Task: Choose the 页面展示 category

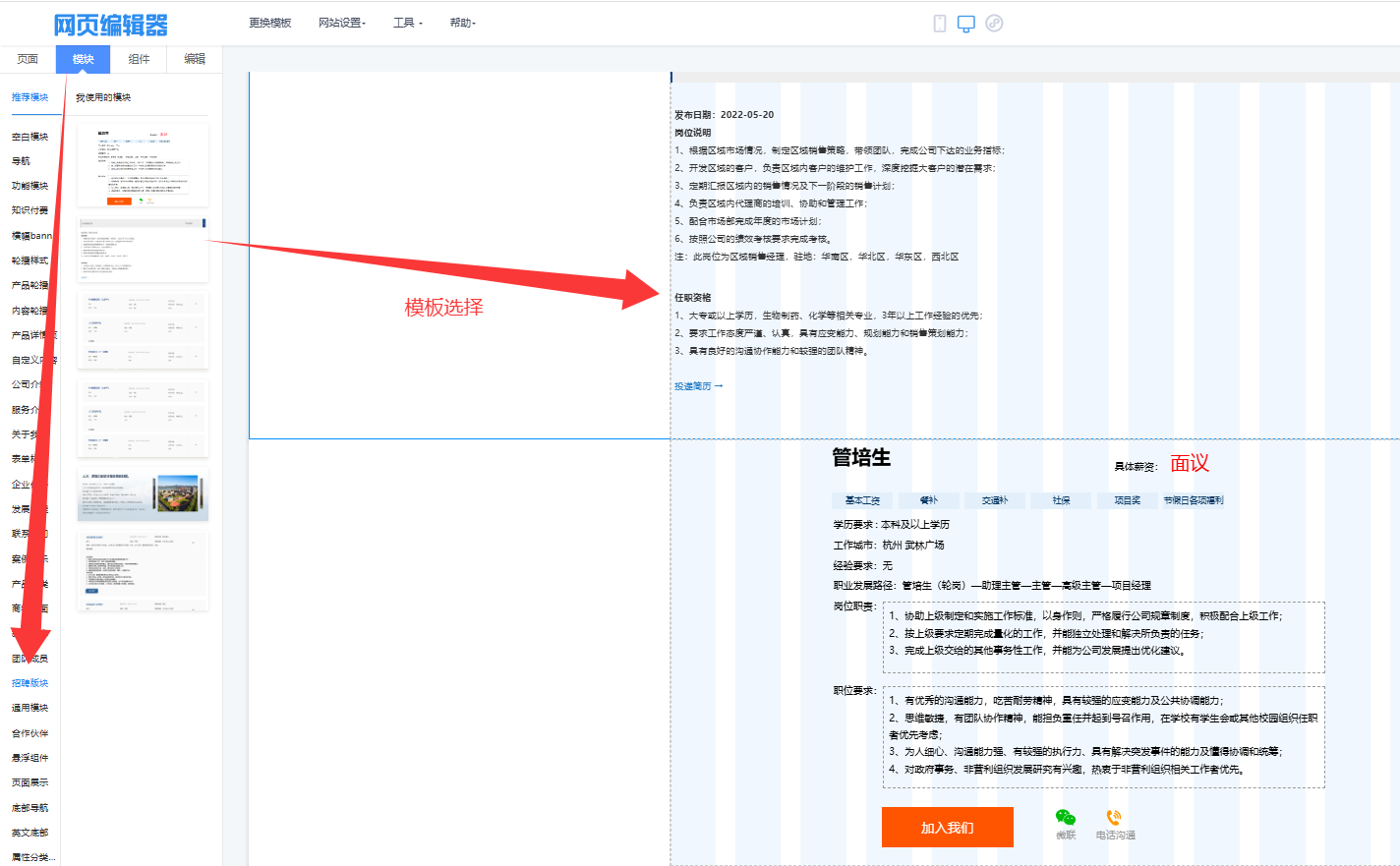Action: 29,782
